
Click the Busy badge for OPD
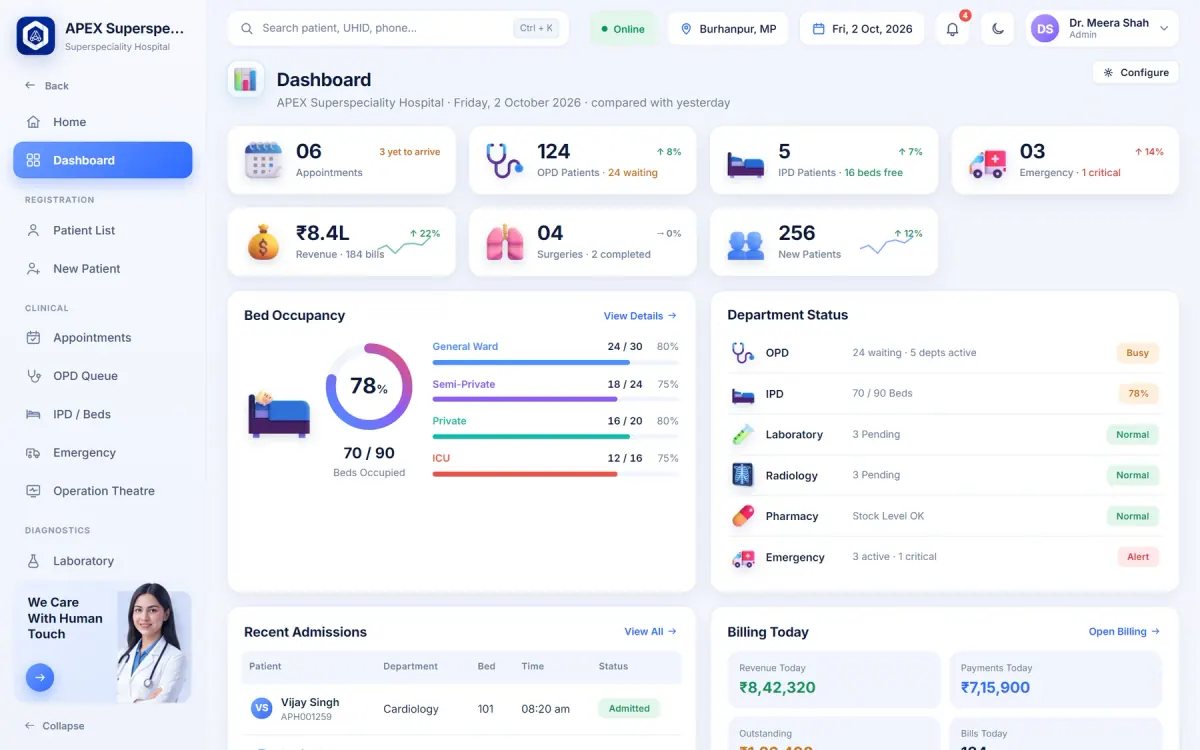1138,353
